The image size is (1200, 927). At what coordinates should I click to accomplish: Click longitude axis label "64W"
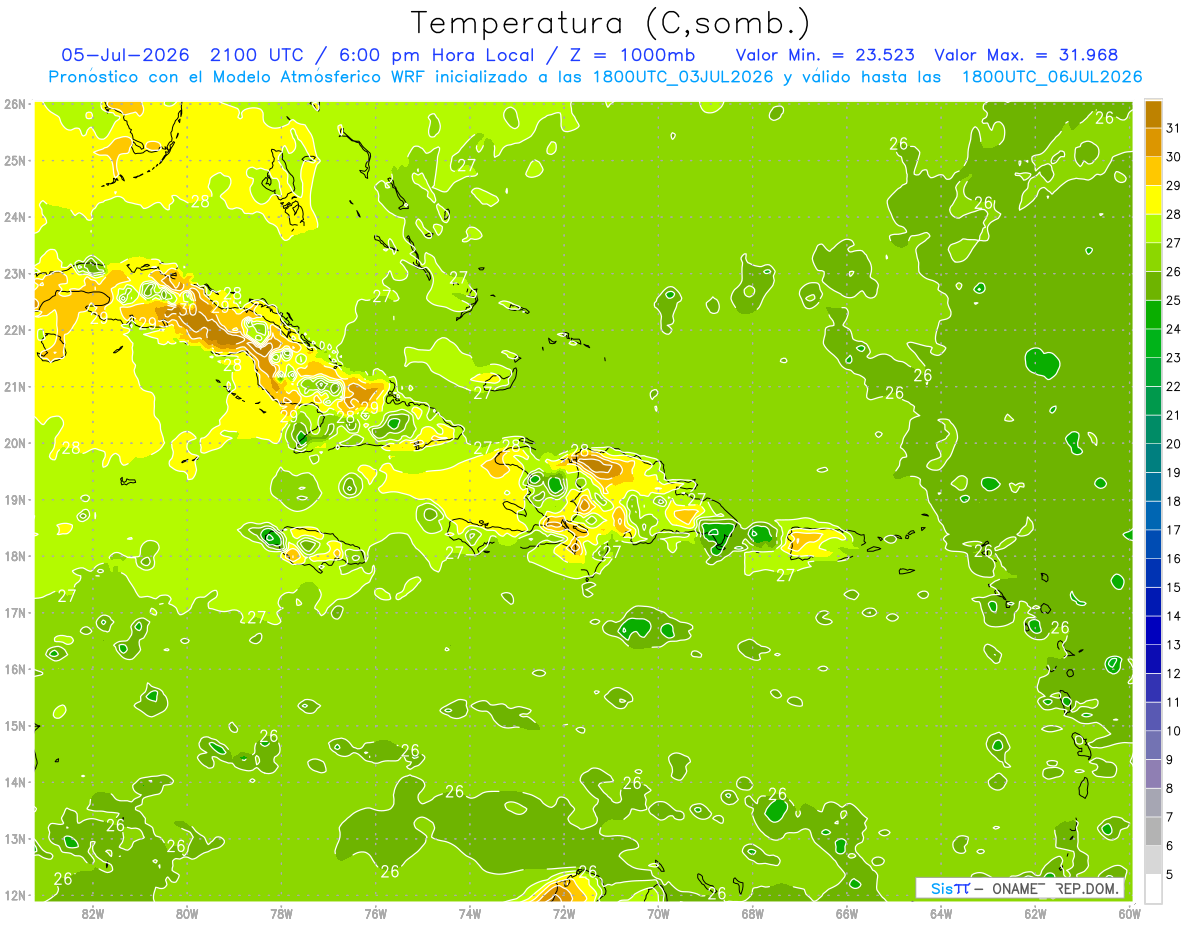coord(941,913)
